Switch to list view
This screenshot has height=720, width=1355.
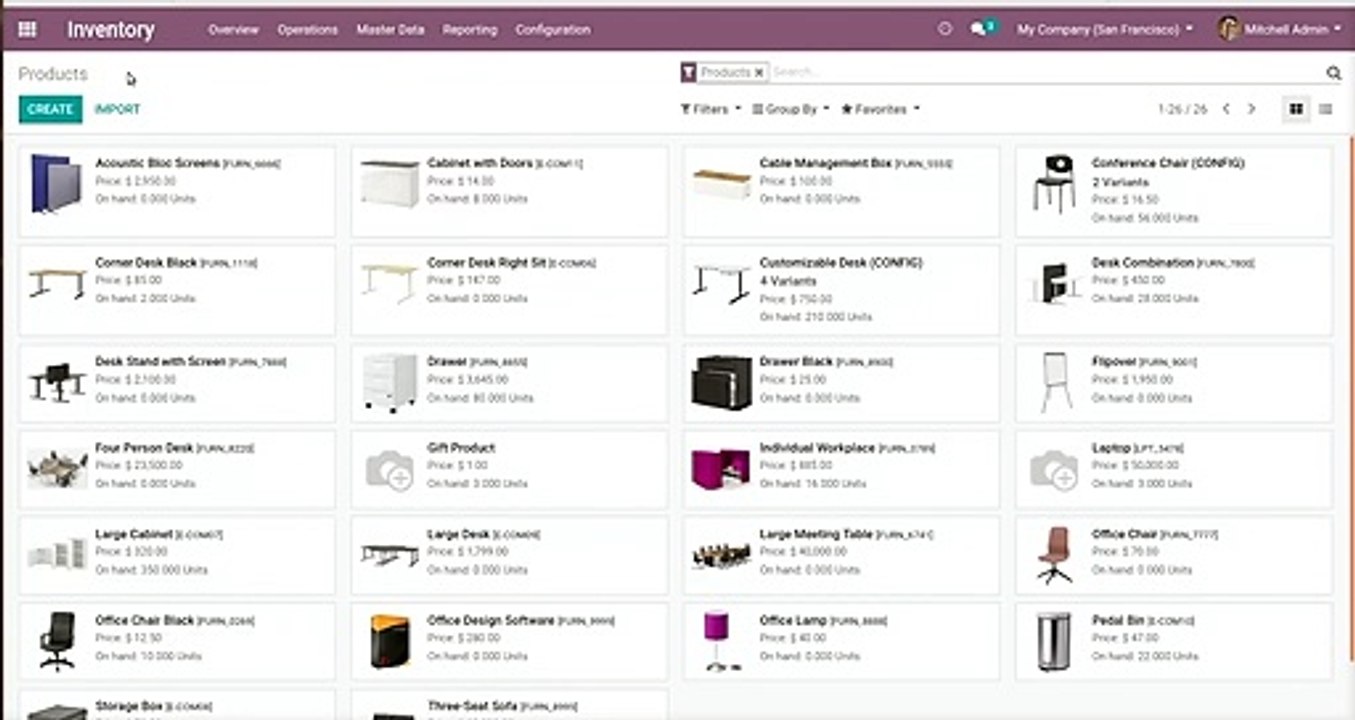click(x=1325, y=109)
